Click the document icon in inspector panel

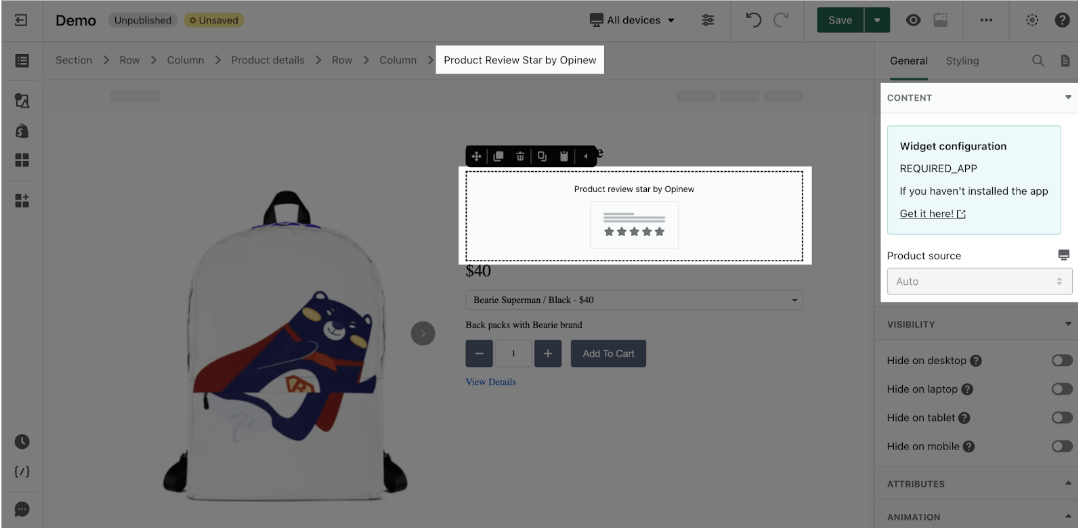pyautogui.click(x=1065, y=60)
